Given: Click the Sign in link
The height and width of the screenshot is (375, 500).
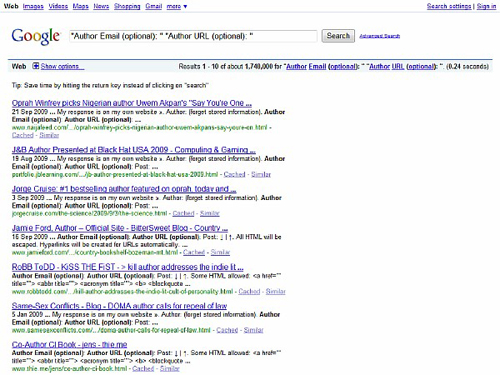Looking at the screenshot, I should pyautogui.click(x=486, y=6).
